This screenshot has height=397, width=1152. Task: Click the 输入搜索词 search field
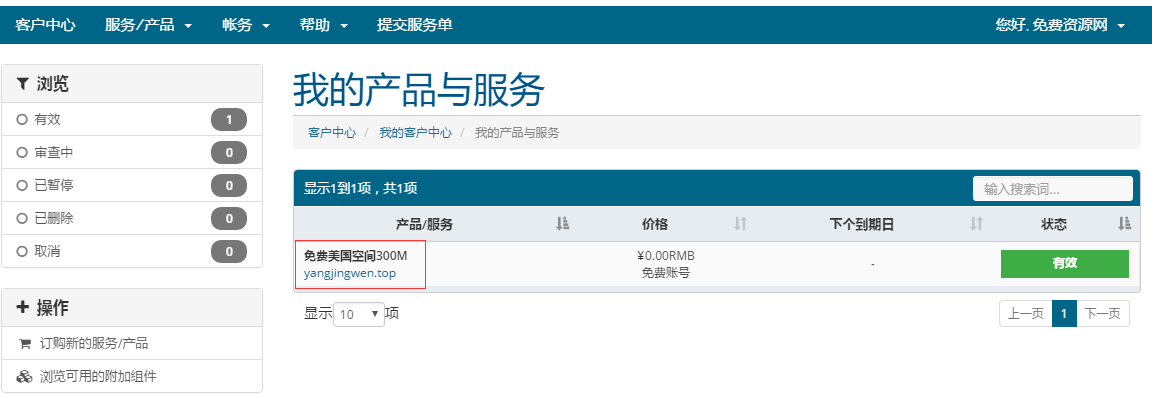1053,189
